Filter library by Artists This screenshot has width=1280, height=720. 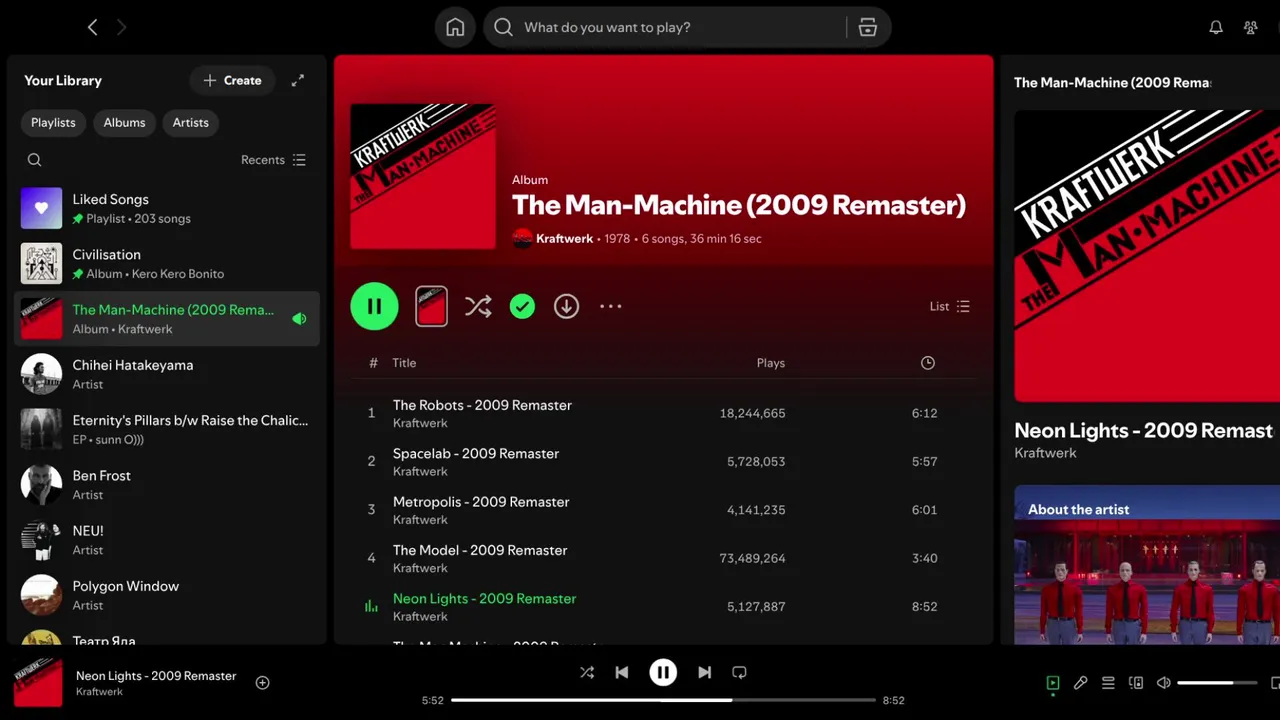click(191, 123)
